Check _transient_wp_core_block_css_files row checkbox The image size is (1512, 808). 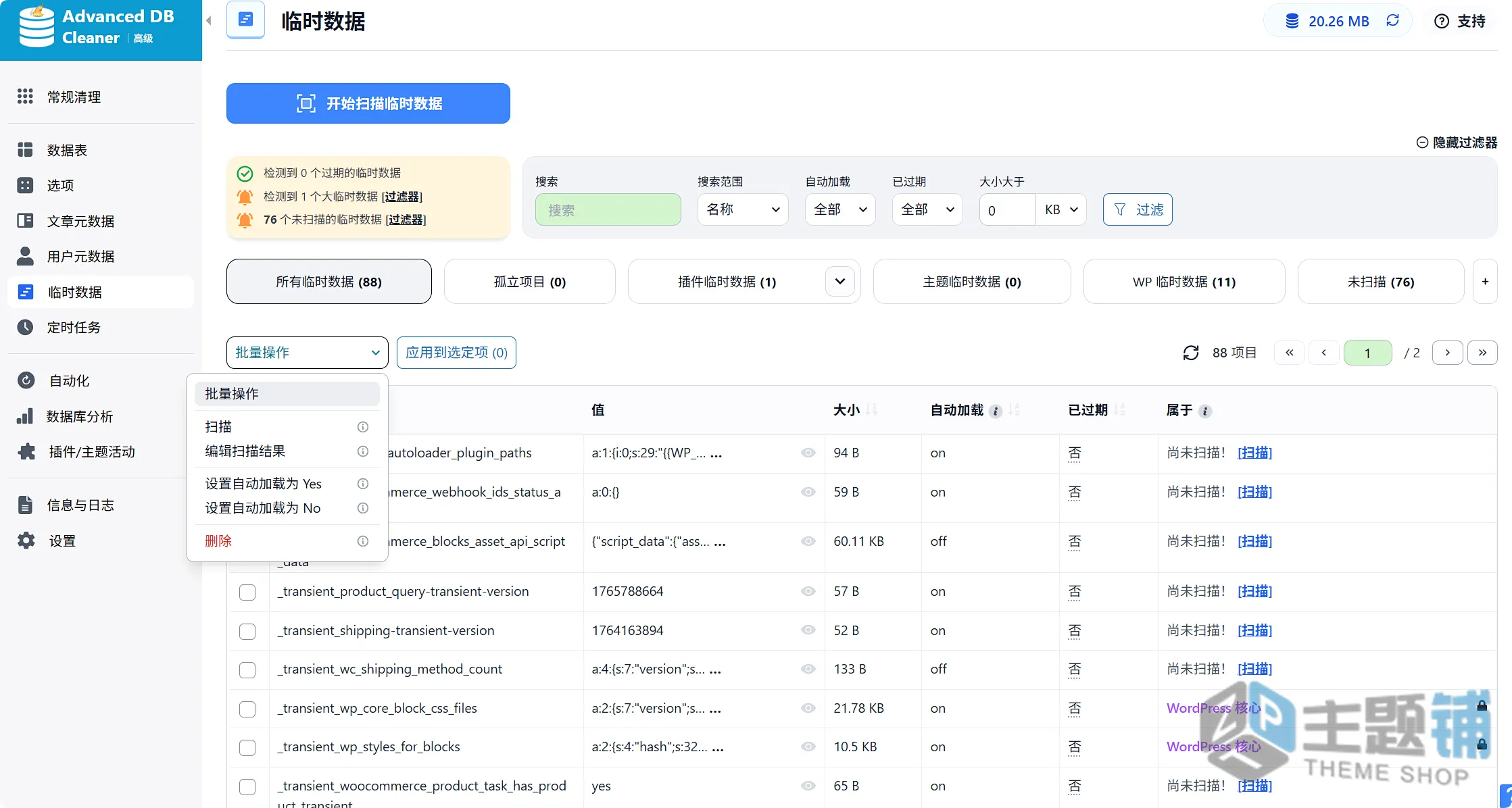247,709
